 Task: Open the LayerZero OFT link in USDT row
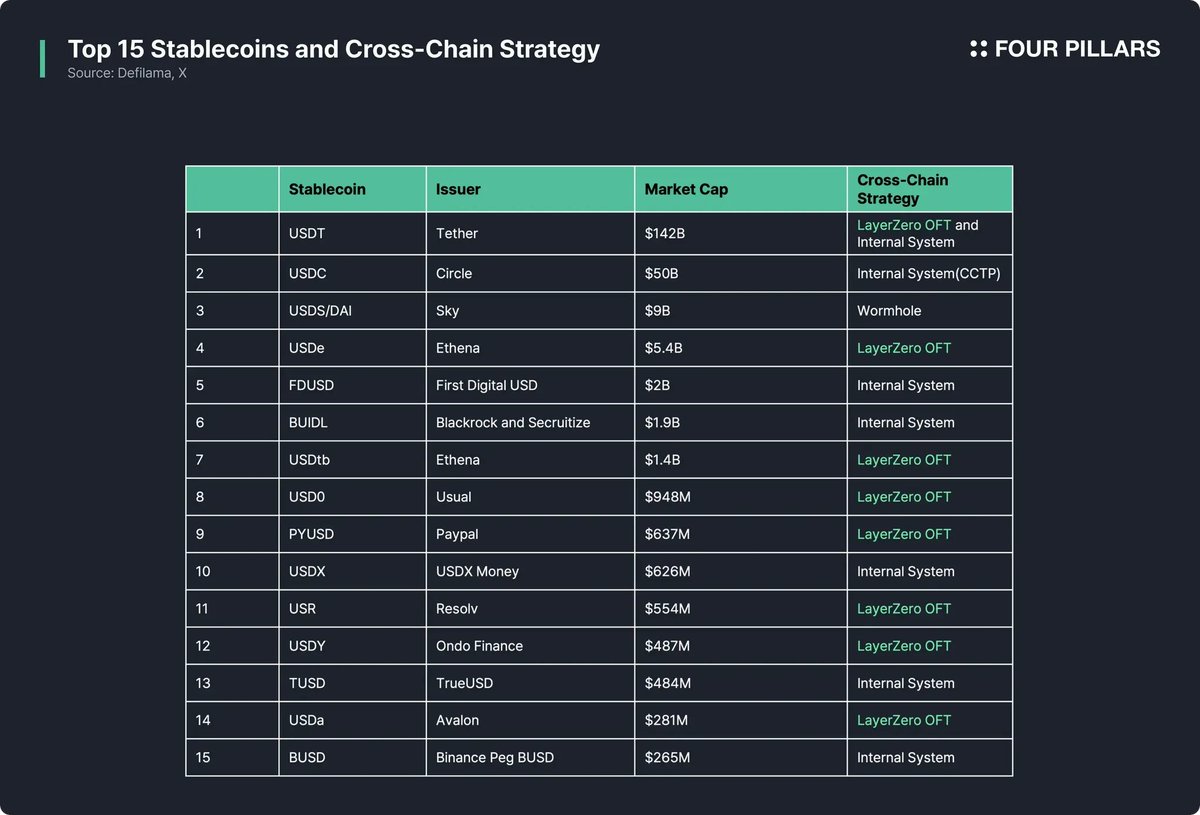(903, 225)
